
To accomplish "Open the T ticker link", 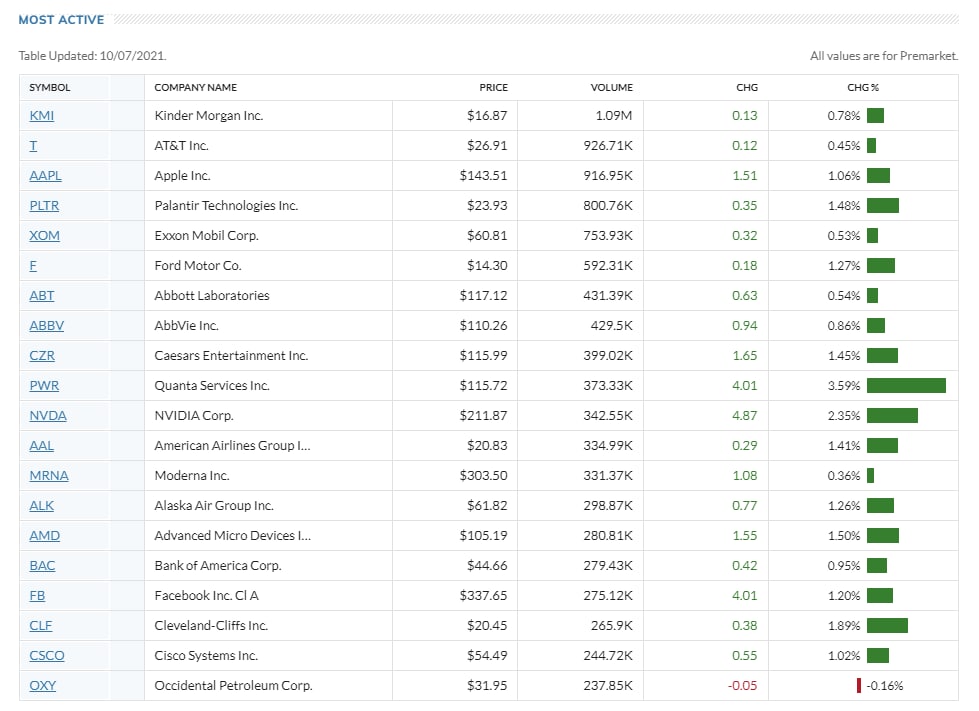I will [33, 145].
